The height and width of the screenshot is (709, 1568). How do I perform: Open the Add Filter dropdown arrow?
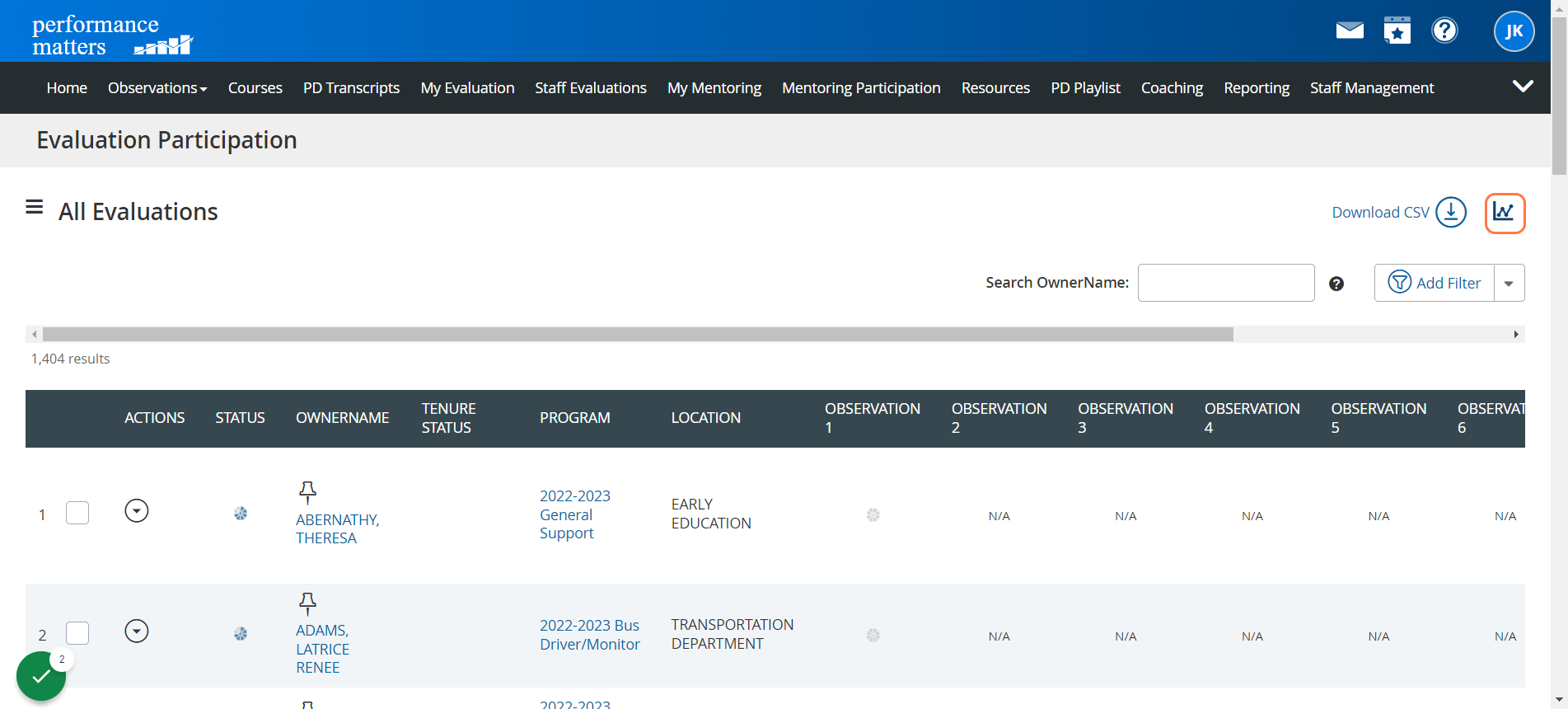(x=1509, y=283)
